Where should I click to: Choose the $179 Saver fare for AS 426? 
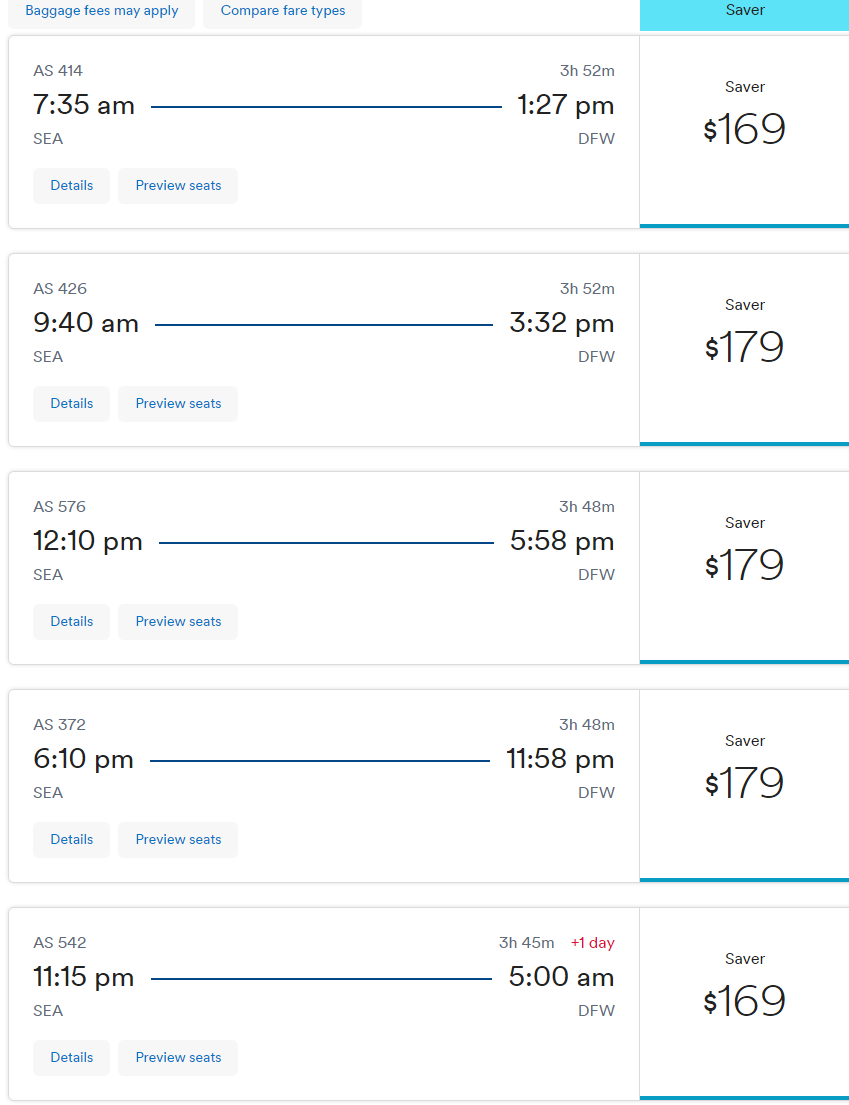click(x=745, y=350)
